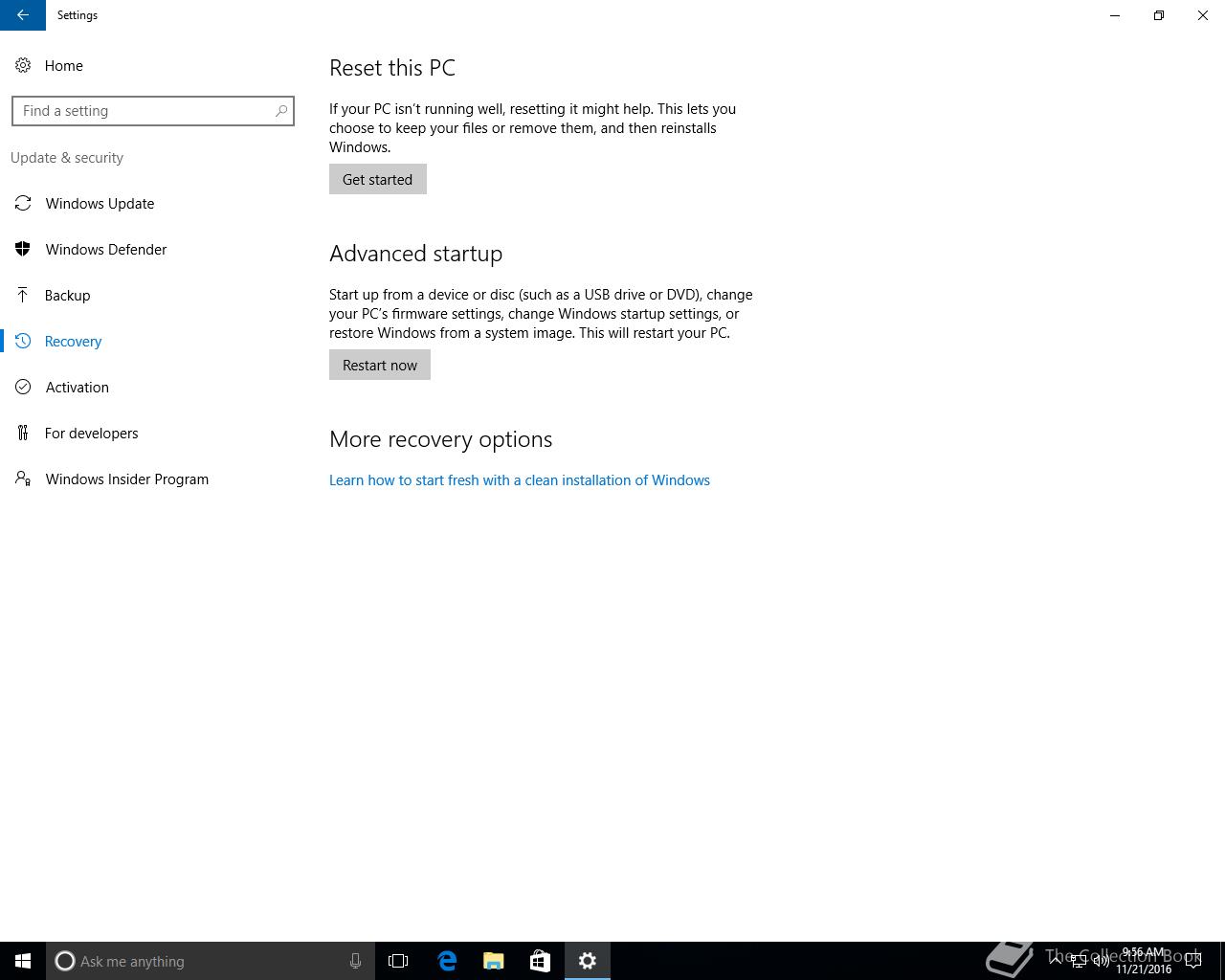Close the Settings window

pyautogui.click(x=1203, y=15)
